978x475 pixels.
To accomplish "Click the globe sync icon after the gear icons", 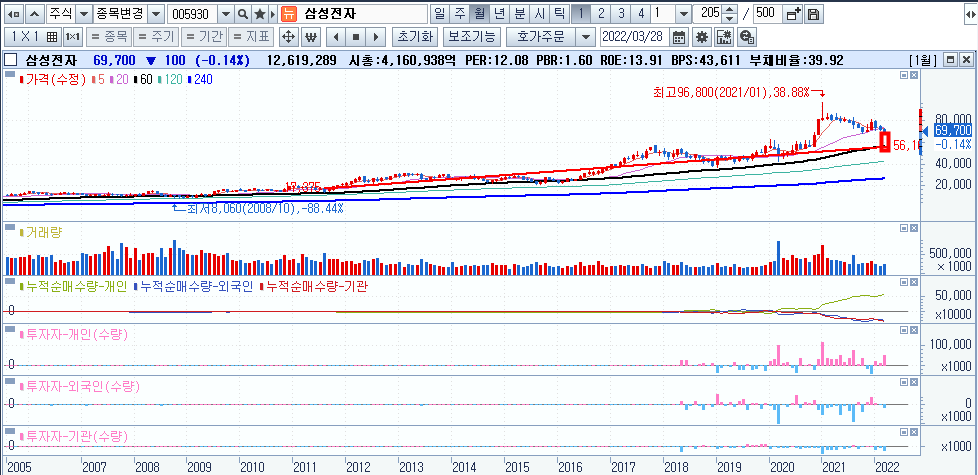I will click(747, 37).
